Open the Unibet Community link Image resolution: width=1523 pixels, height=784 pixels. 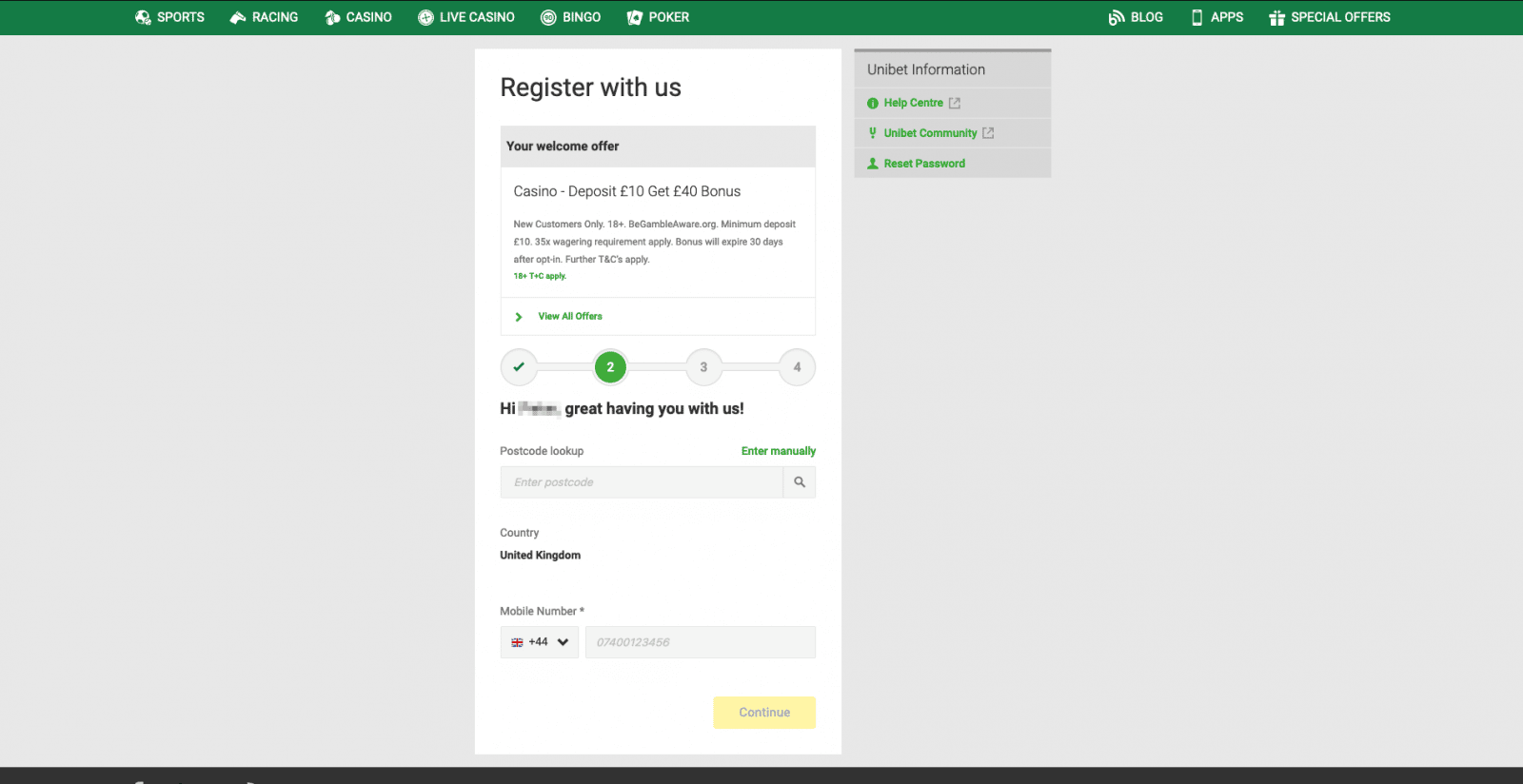[x=930, y=133]
